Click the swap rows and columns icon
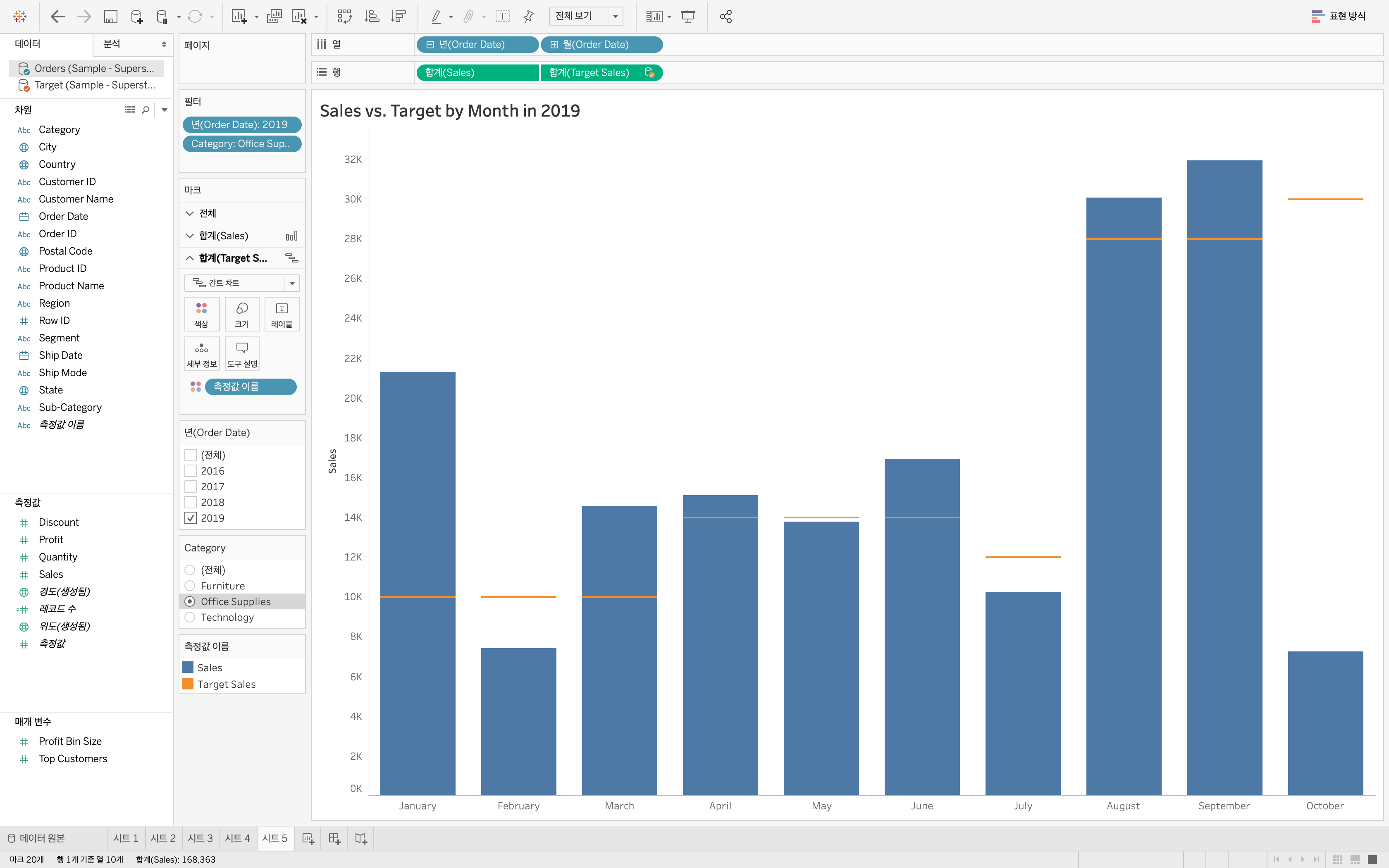The image size is (1389, 868). pos(344,17)
